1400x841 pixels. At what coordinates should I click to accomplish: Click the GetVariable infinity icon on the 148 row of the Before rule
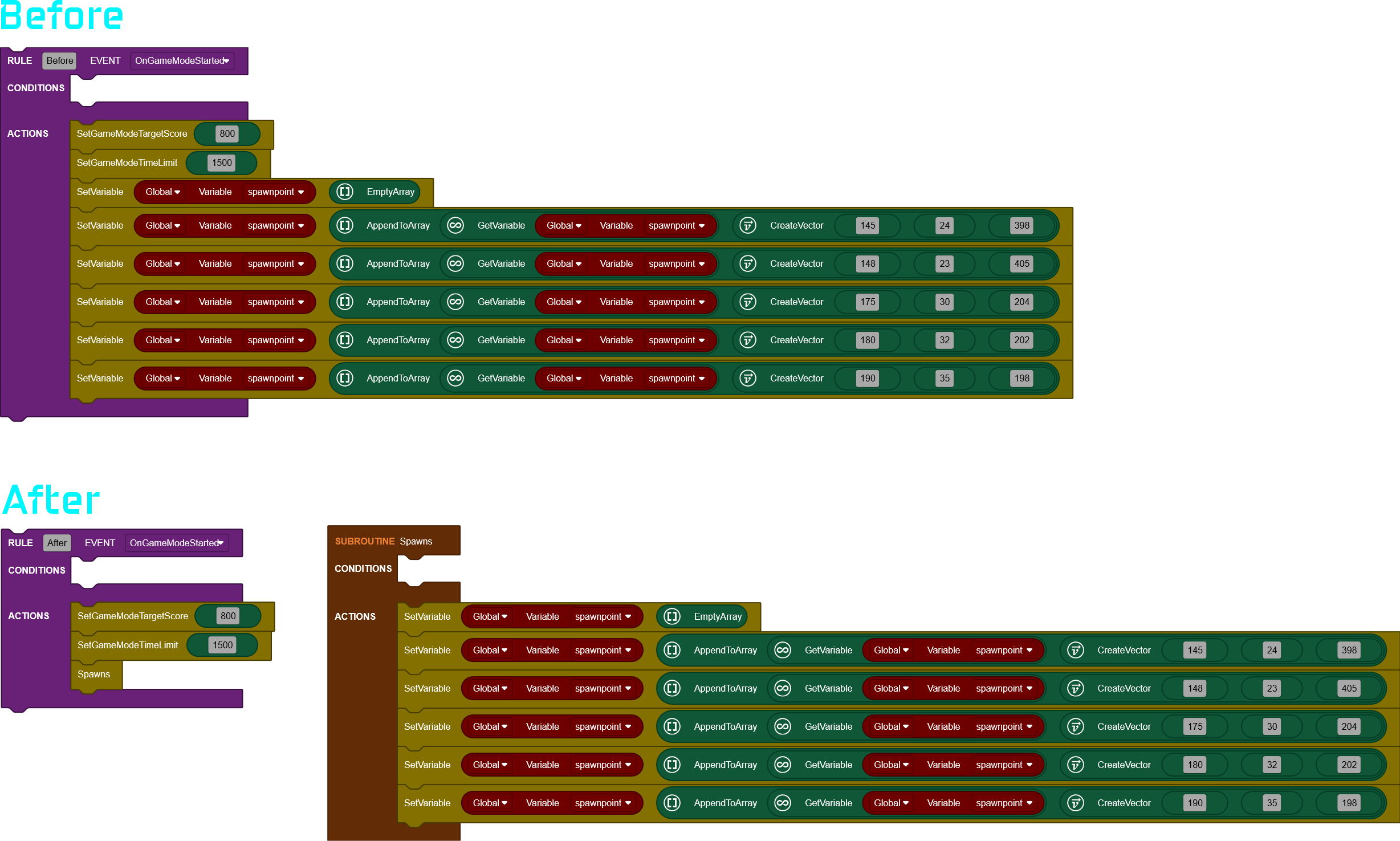coord(455,263)
